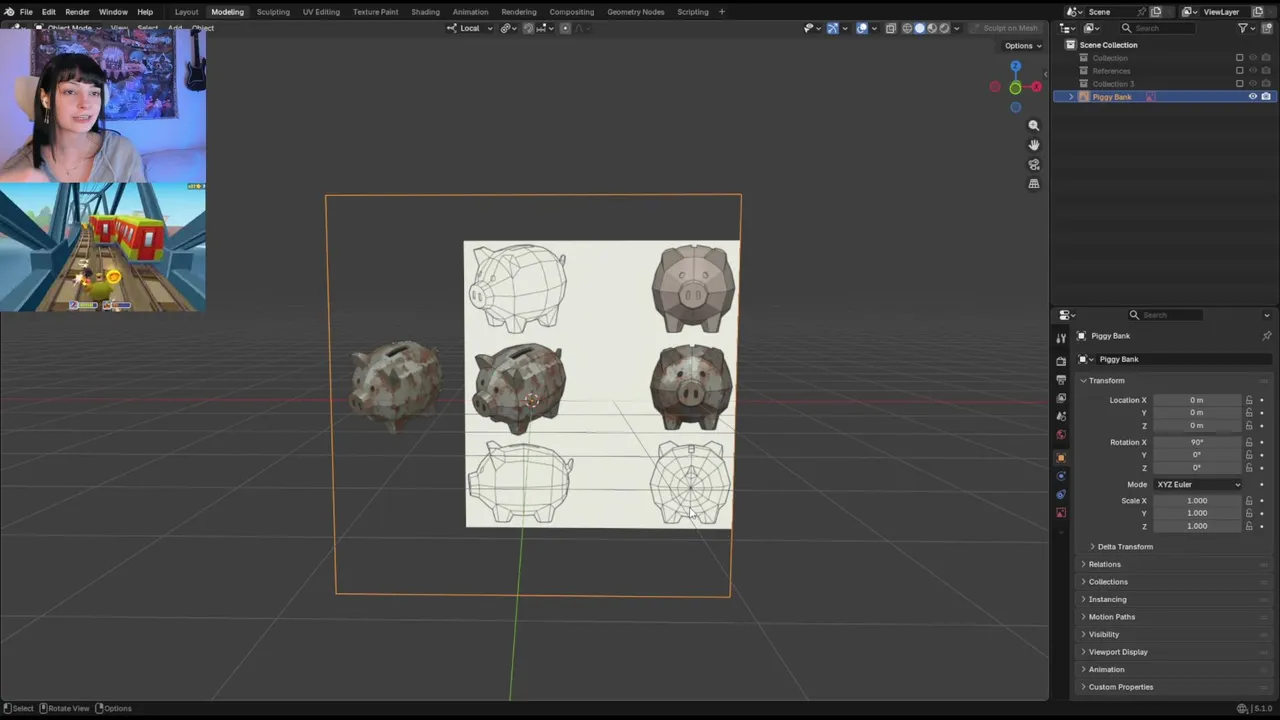Open the Tool properties tab

pyautogui.click(x=1061, y=338)
